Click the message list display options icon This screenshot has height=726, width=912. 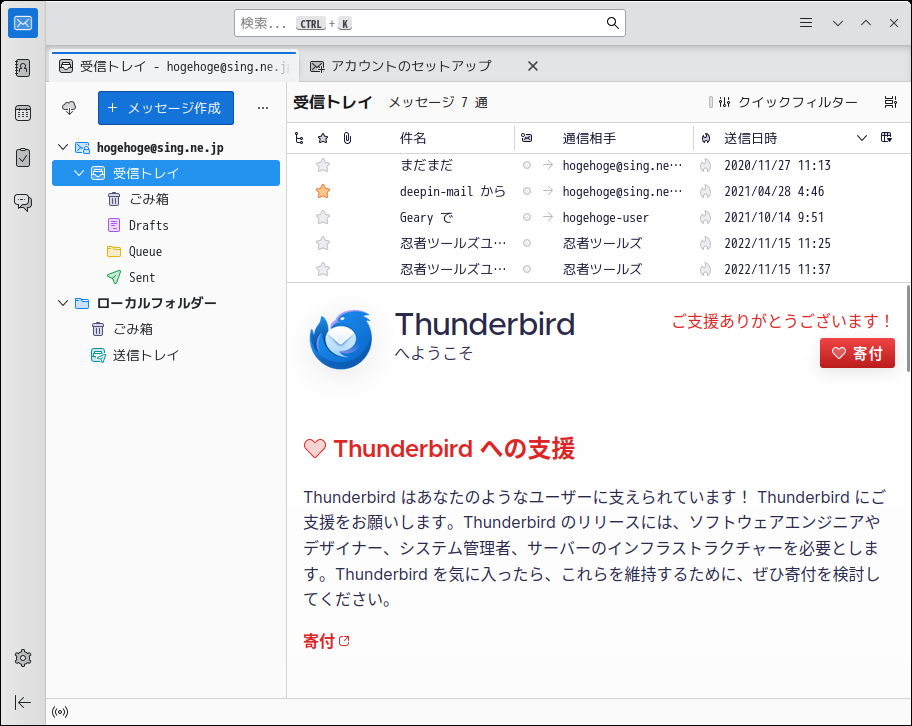coord(890,102)
